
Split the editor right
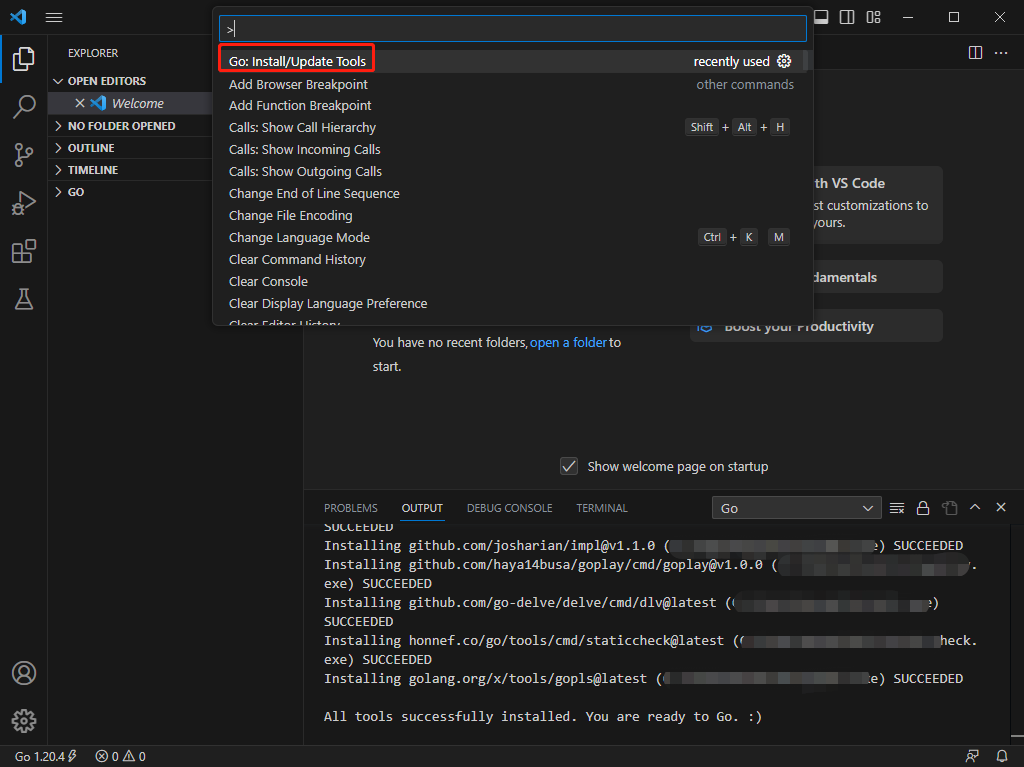975,52
